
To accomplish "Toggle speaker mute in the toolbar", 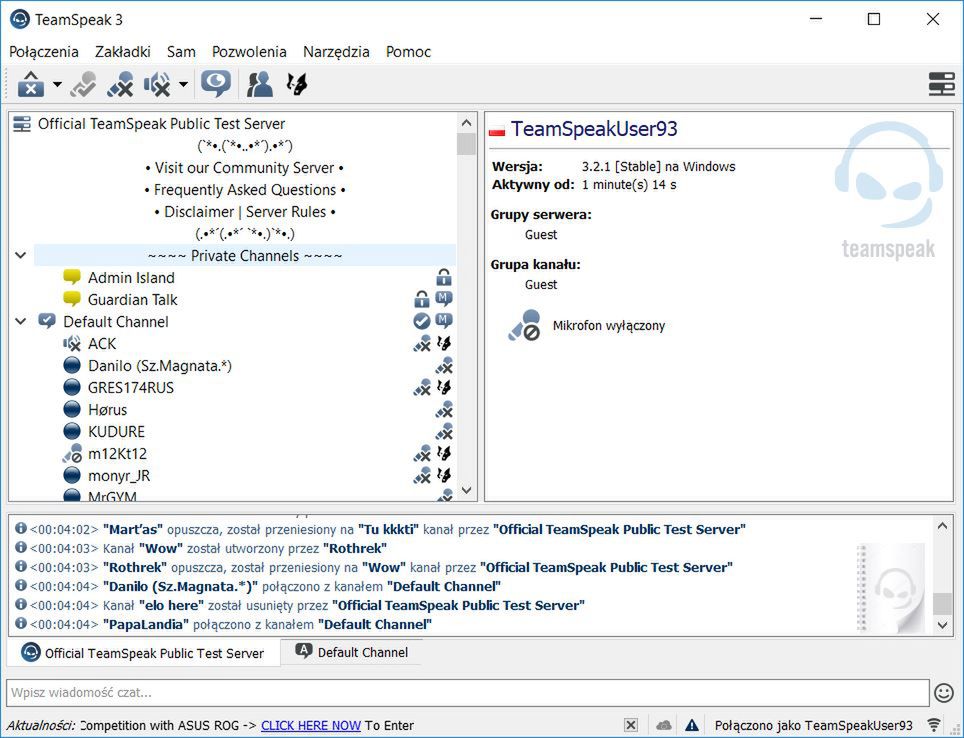I will [x=157, y=84].
